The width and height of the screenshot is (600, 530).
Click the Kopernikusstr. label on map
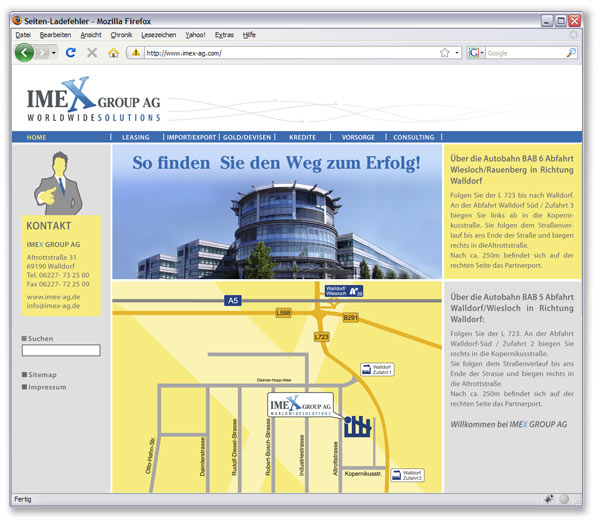click(x=363, y=474)
